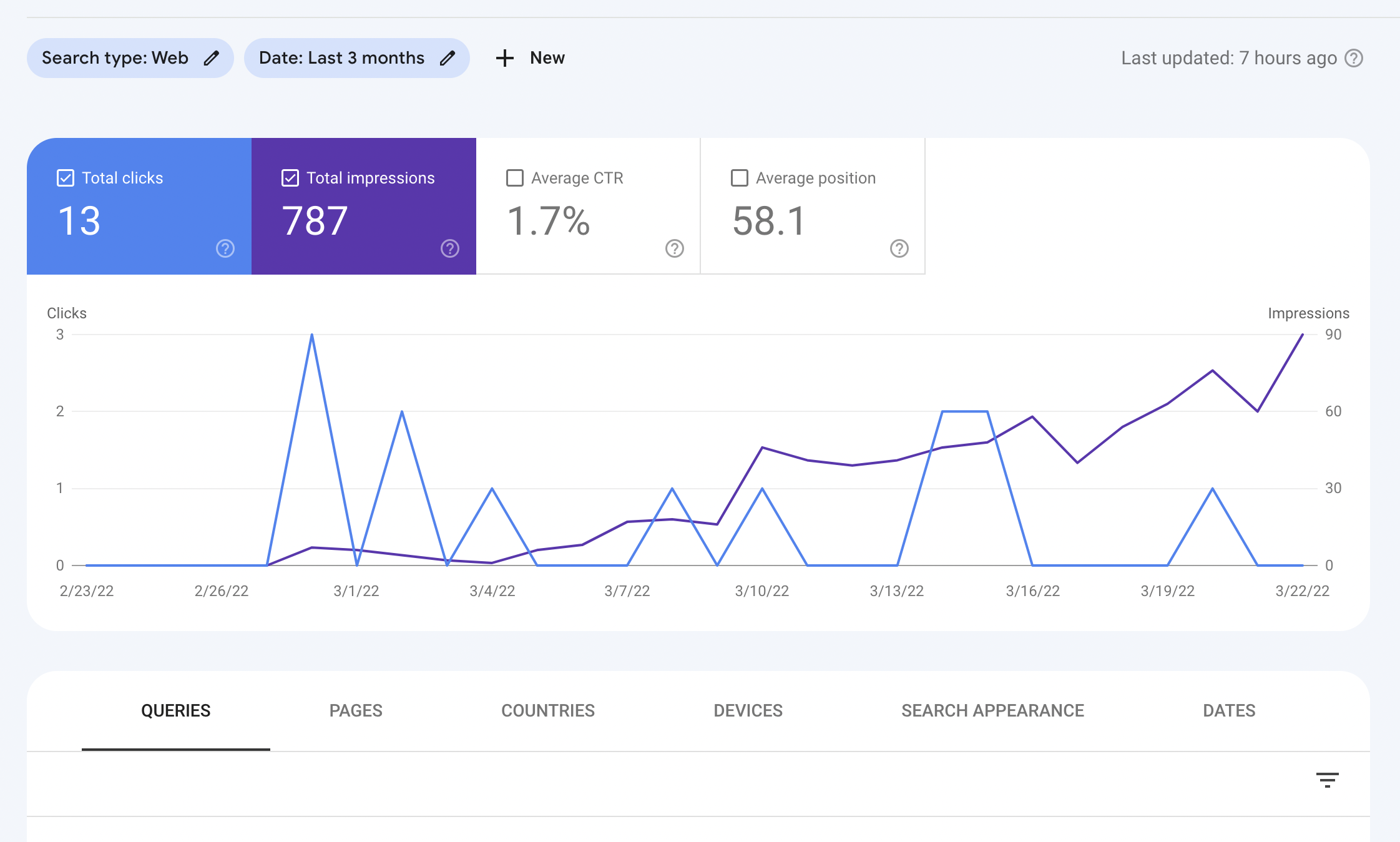Switch to the COUNTRIES tab
This screenshot has height=842, width=1400.
pyautogui.click(x=548, y=710)
